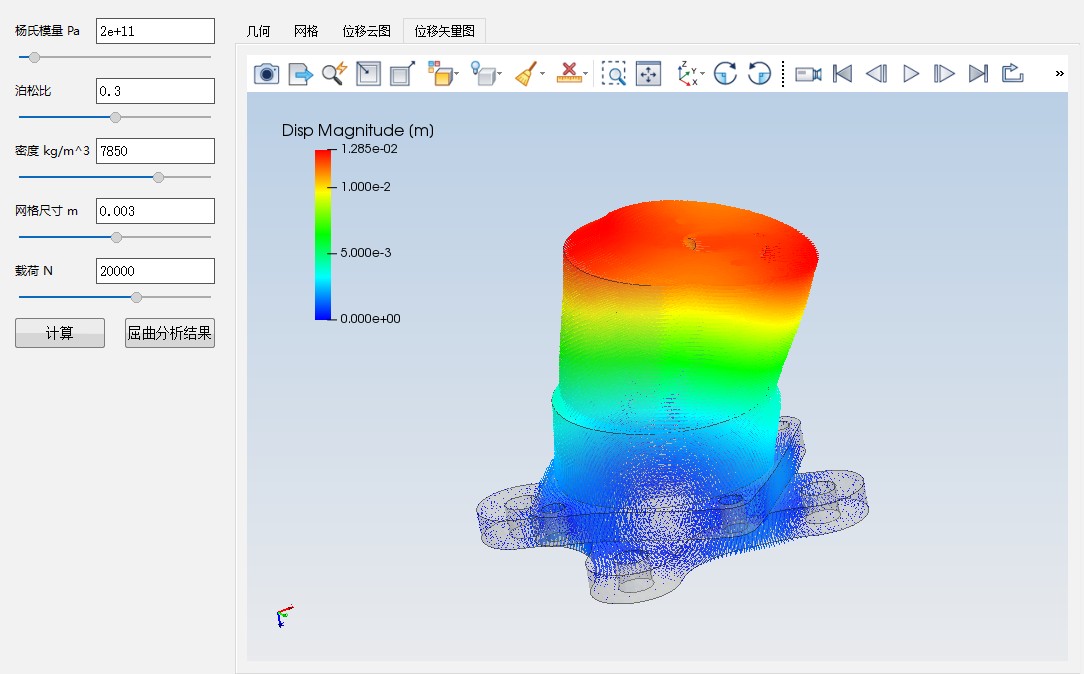The image size is (1084, 674).
Task: Step back one animation frame
Action: point(877,74)
